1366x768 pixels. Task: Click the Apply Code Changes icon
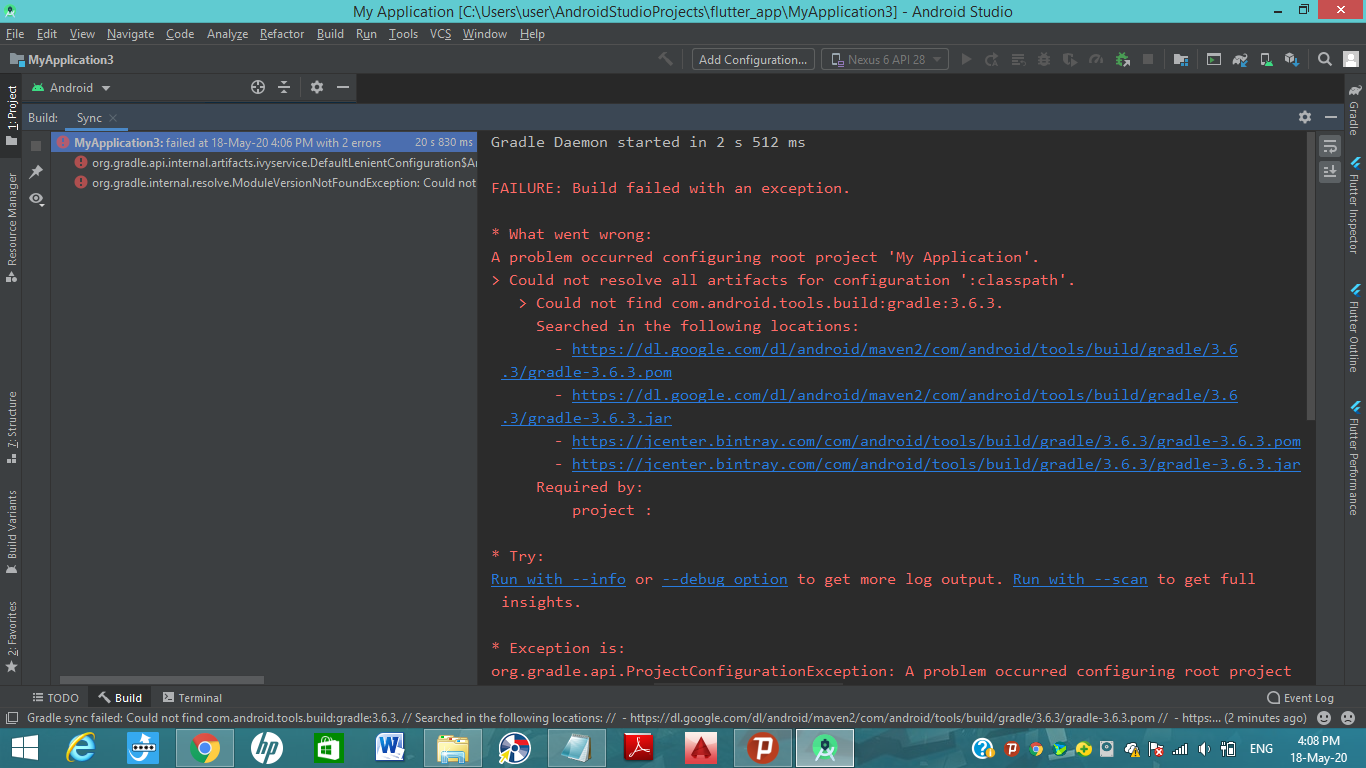point(1018,59)
